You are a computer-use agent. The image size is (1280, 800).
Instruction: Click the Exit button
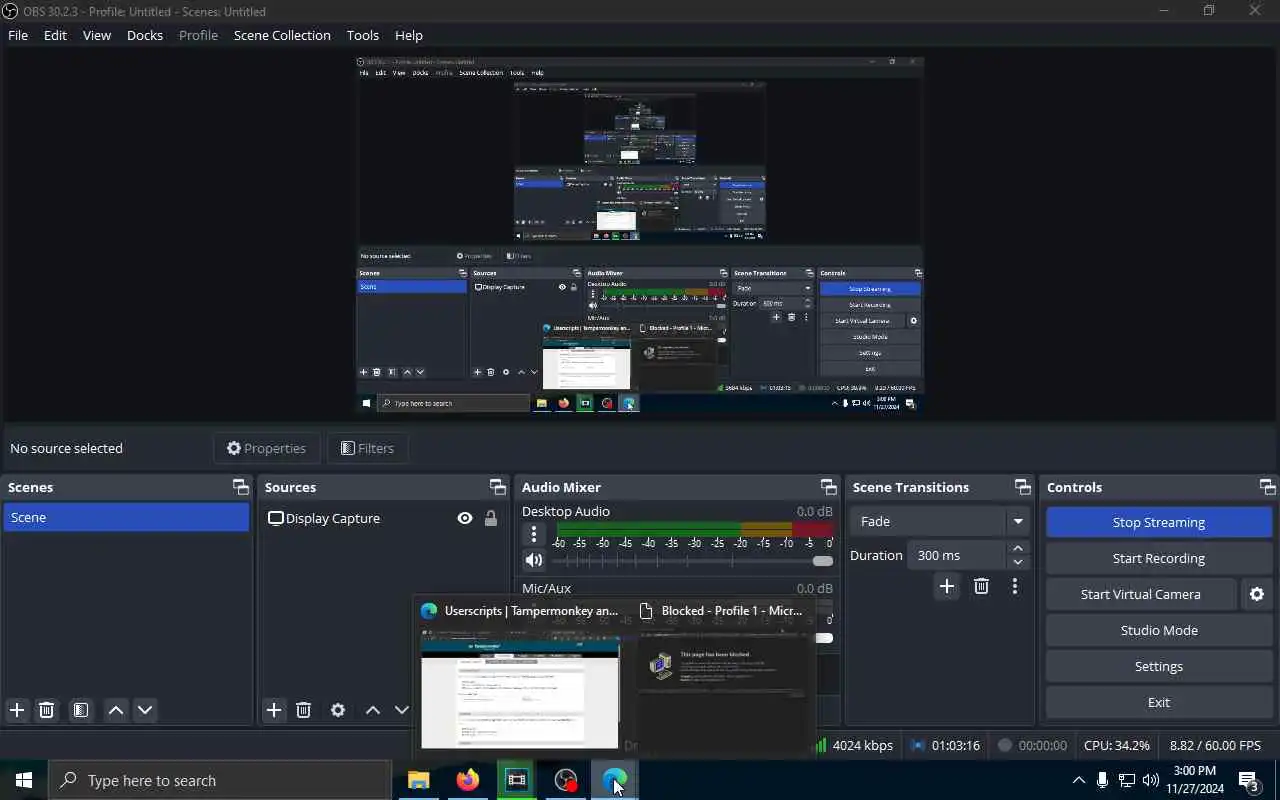point(1159,702)
